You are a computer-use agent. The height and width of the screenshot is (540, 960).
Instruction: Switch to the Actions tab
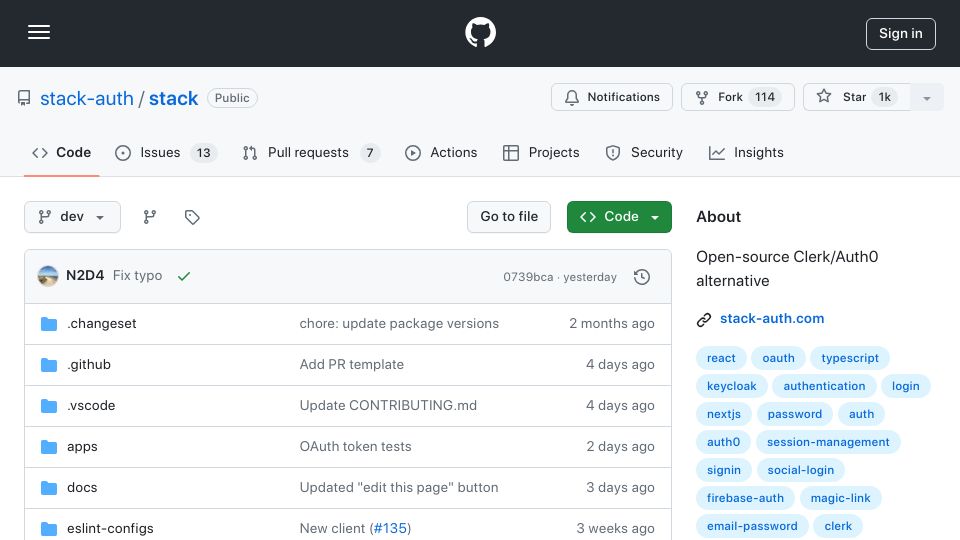[x=441, y=152]
